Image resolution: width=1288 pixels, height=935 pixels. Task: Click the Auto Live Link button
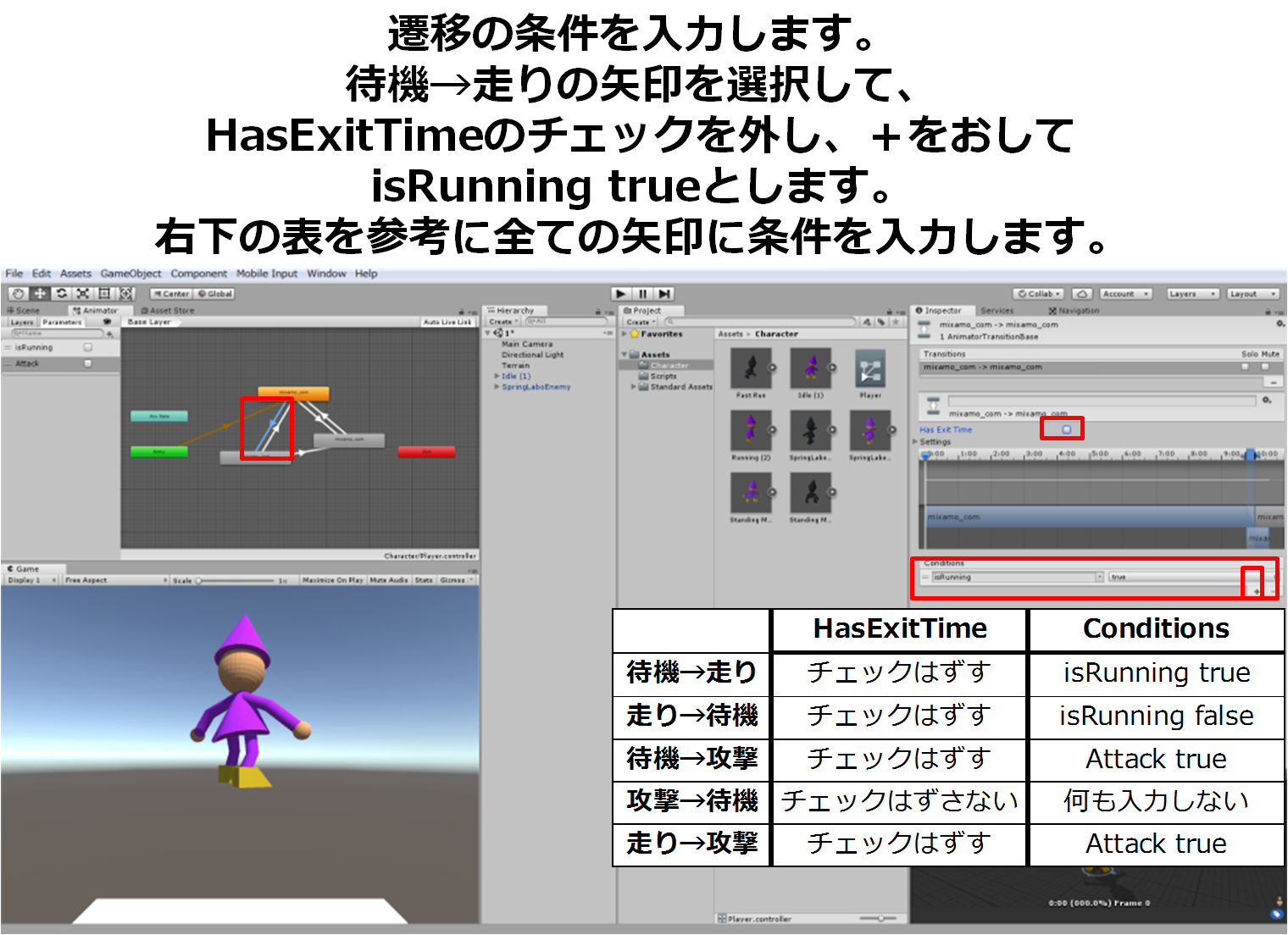coord(447,322)
